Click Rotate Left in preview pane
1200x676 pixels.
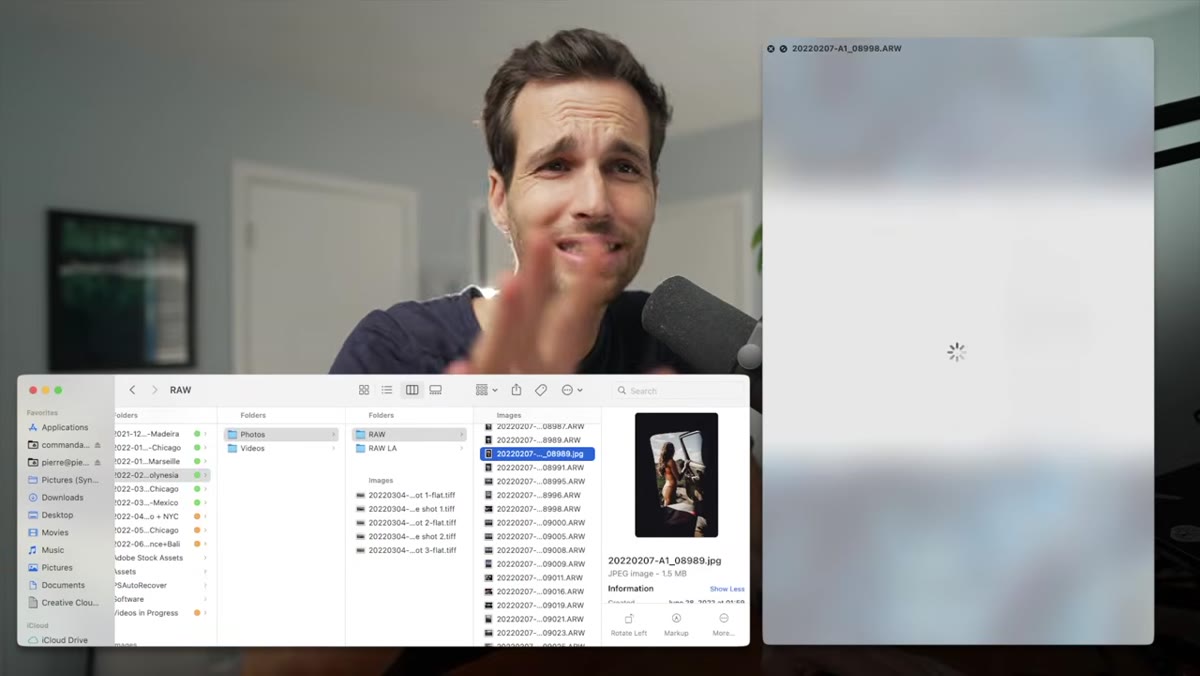628,625
